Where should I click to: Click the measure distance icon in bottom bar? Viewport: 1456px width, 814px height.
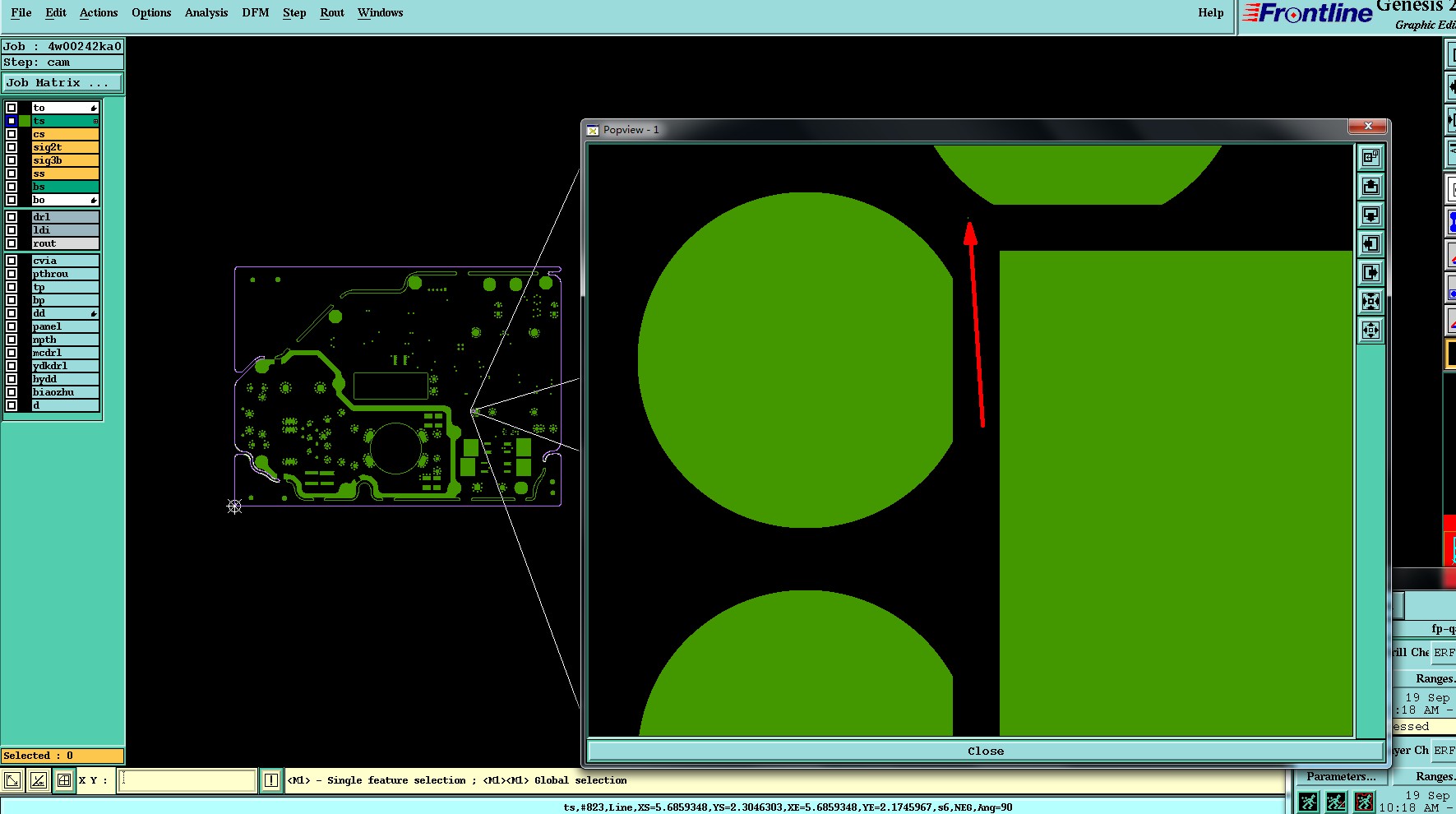(x=12, y=780)
